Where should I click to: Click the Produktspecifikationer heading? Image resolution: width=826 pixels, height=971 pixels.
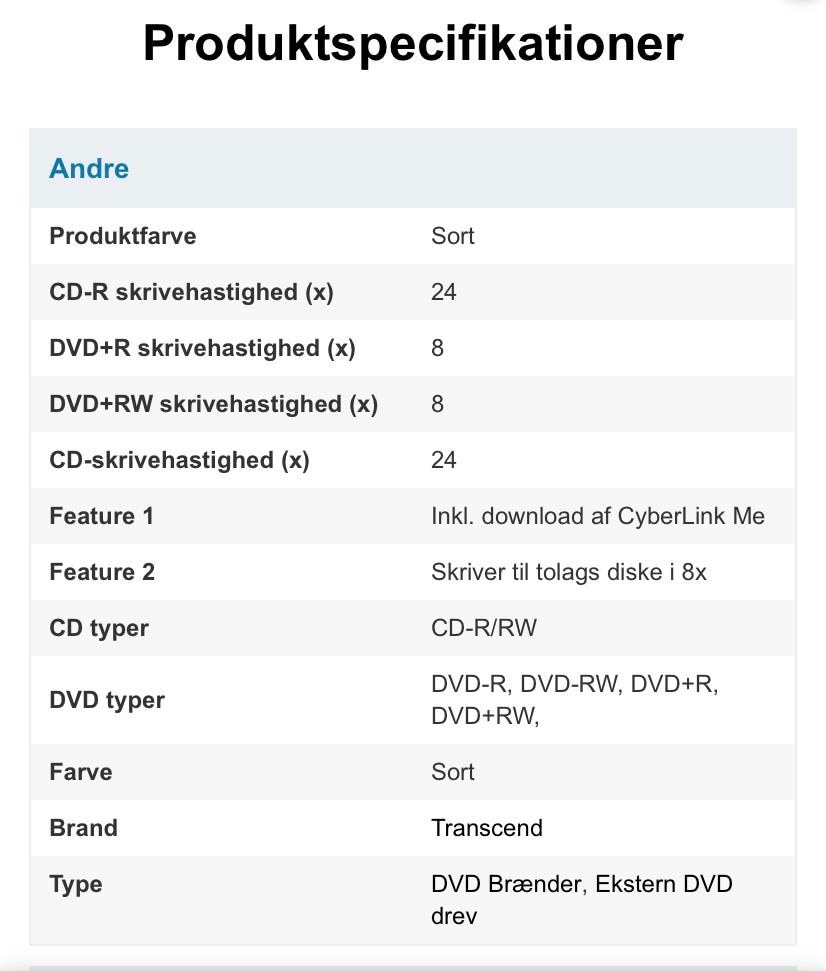coord(412,44)
